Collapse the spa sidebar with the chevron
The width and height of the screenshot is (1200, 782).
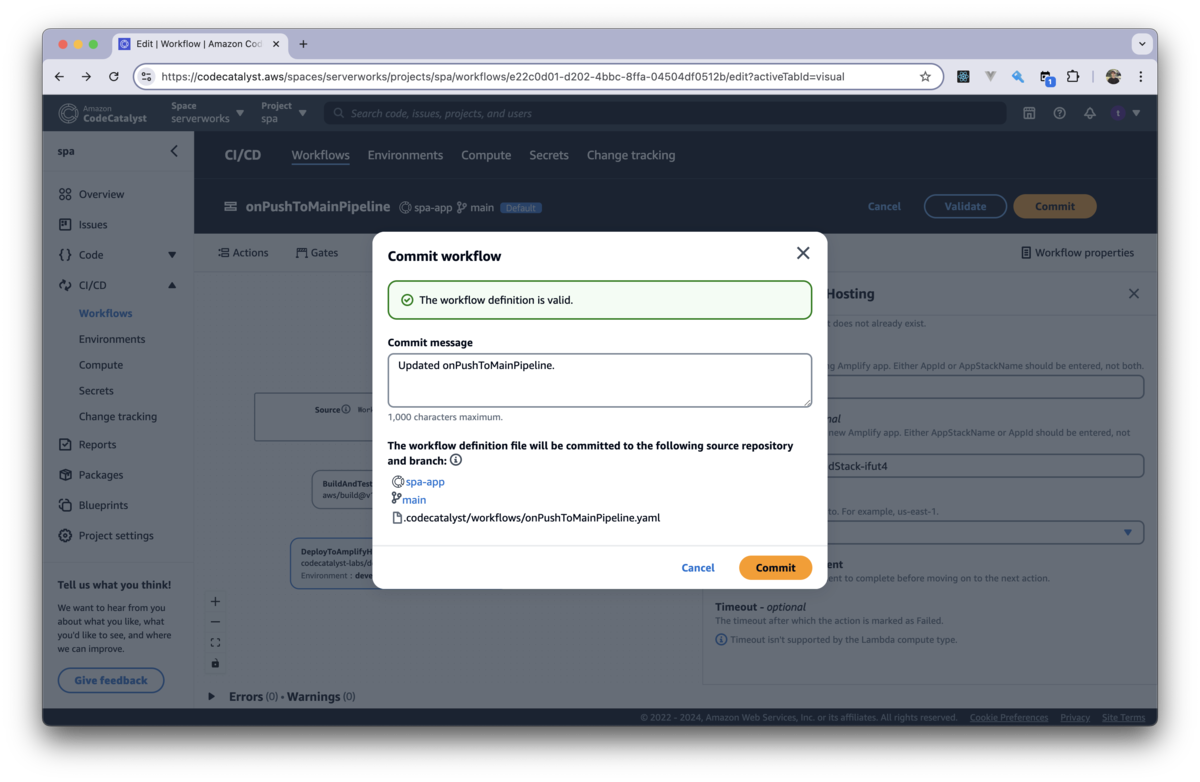tap(174, 151)
